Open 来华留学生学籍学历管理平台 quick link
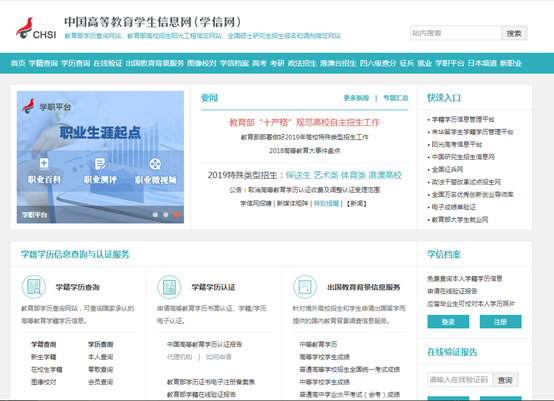This screenshot has width=554, height=401. [x=472, y=132]
